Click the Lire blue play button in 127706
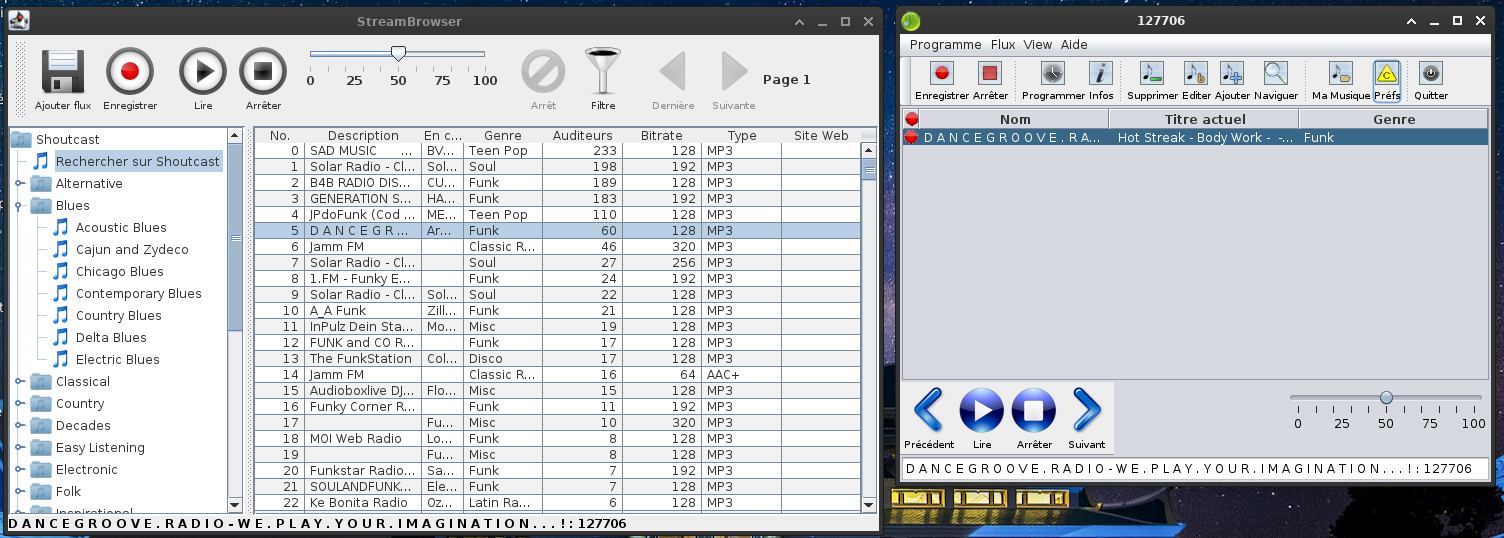Screen dimensions: 1504x538 [x=982, y=411]
